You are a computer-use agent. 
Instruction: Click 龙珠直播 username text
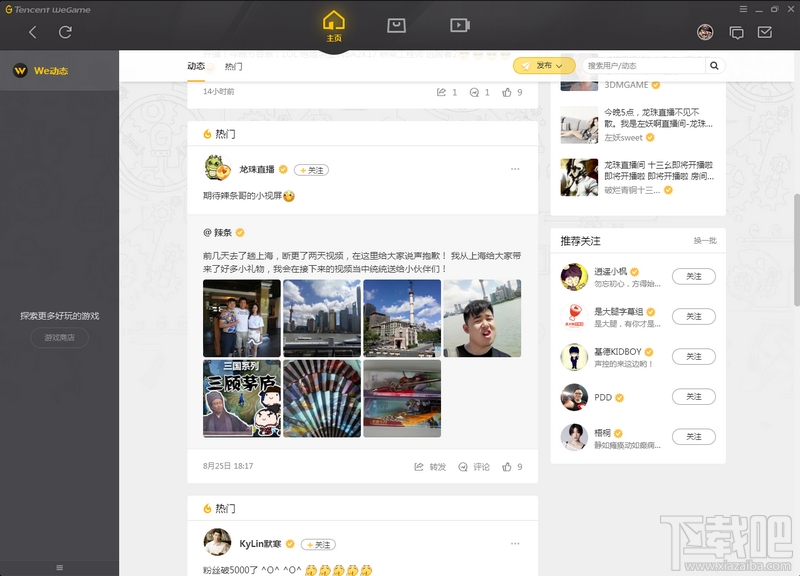pos(257,169)
